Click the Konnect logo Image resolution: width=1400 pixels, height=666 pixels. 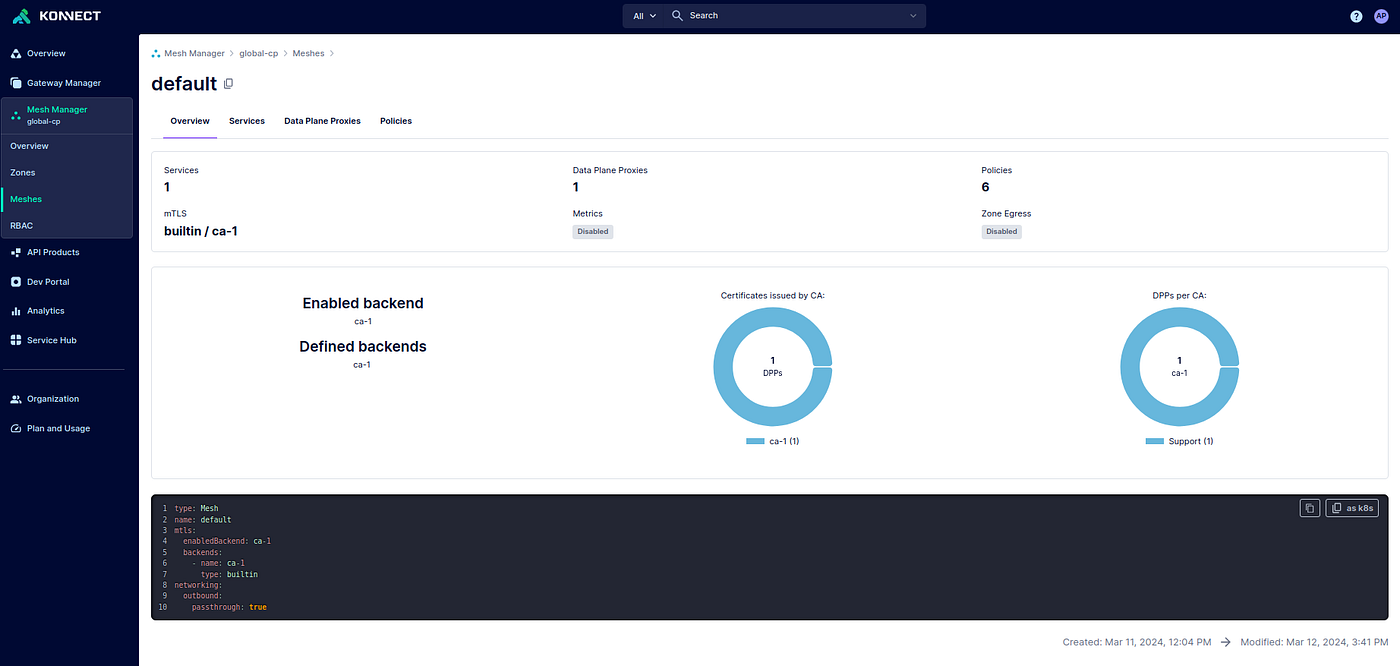click(x=55, y=16)
